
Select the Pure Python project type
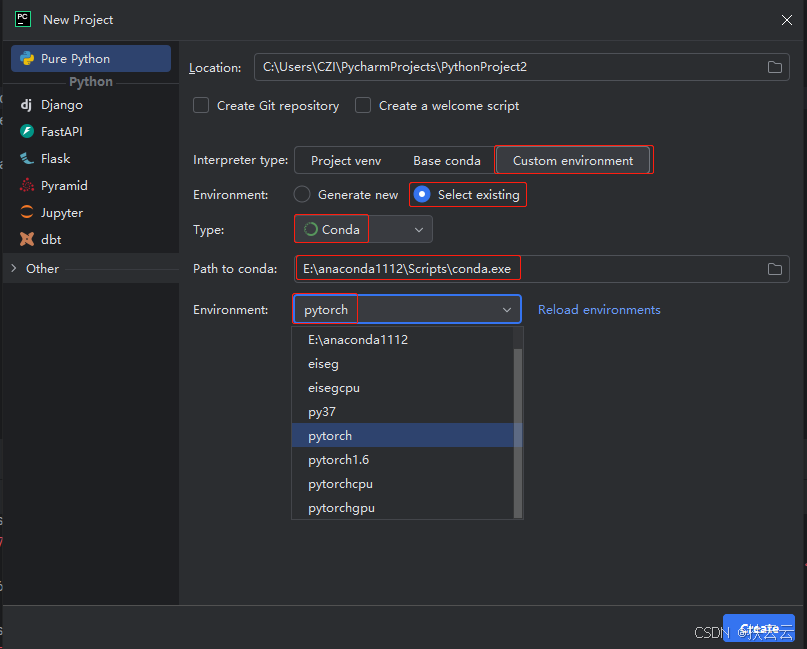click(91, 59)
